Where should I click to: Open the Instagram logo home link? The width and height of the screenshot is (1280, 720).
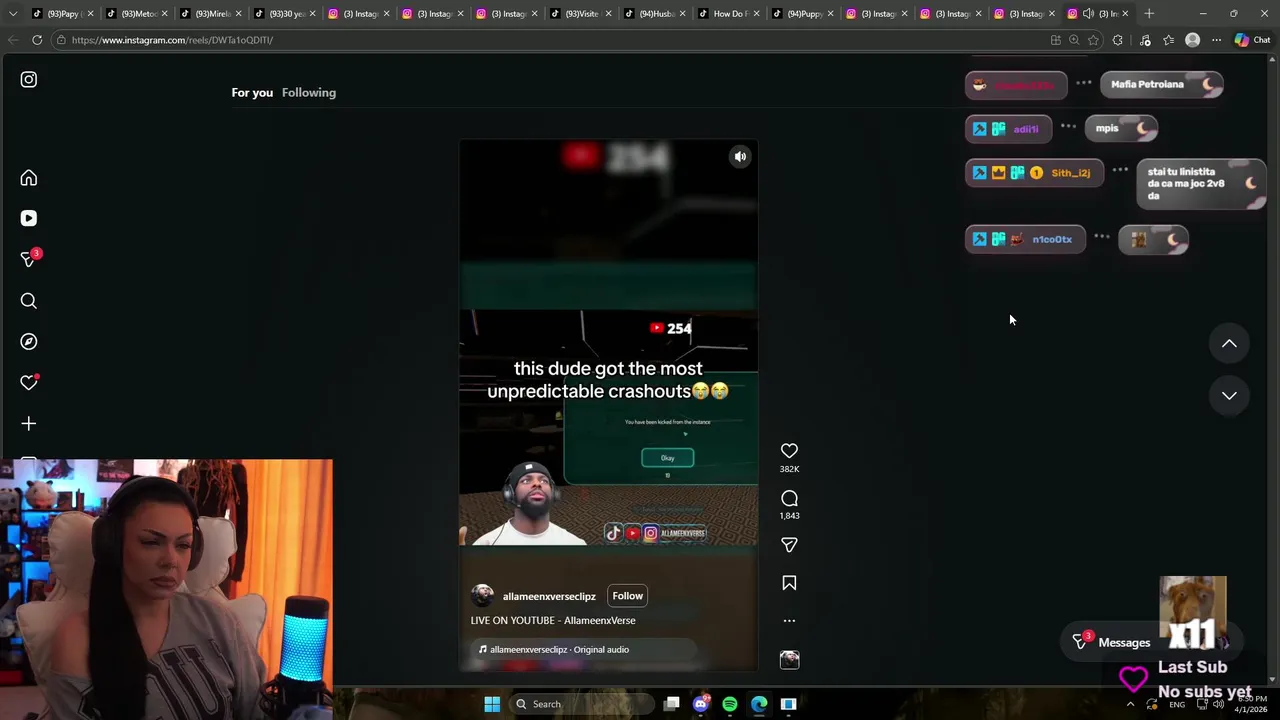pos(29,80)
